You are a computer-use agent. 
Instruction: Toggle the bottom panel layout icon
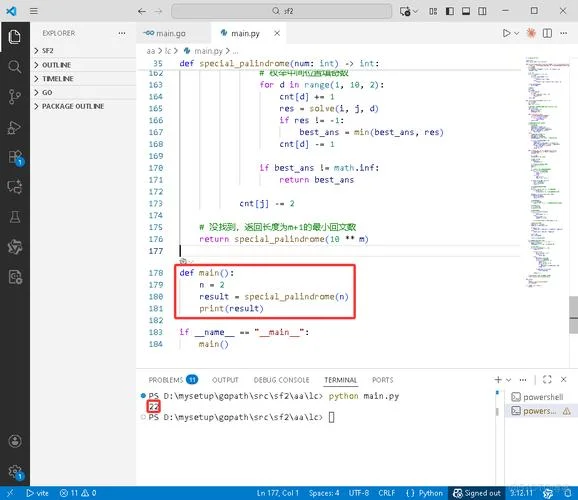pyautogui.click(x=466, y=11)
